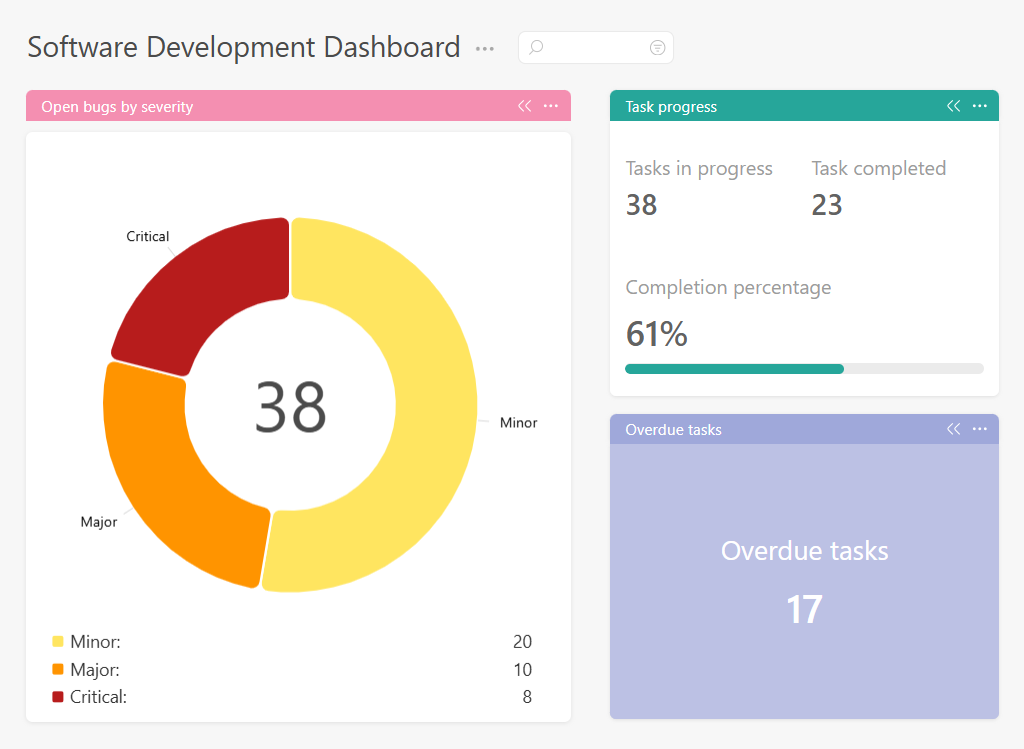This screenshot has height=749, width=1024.
Task: Click the large Overdue tasks card label
Action: click(x=805, y=550)
